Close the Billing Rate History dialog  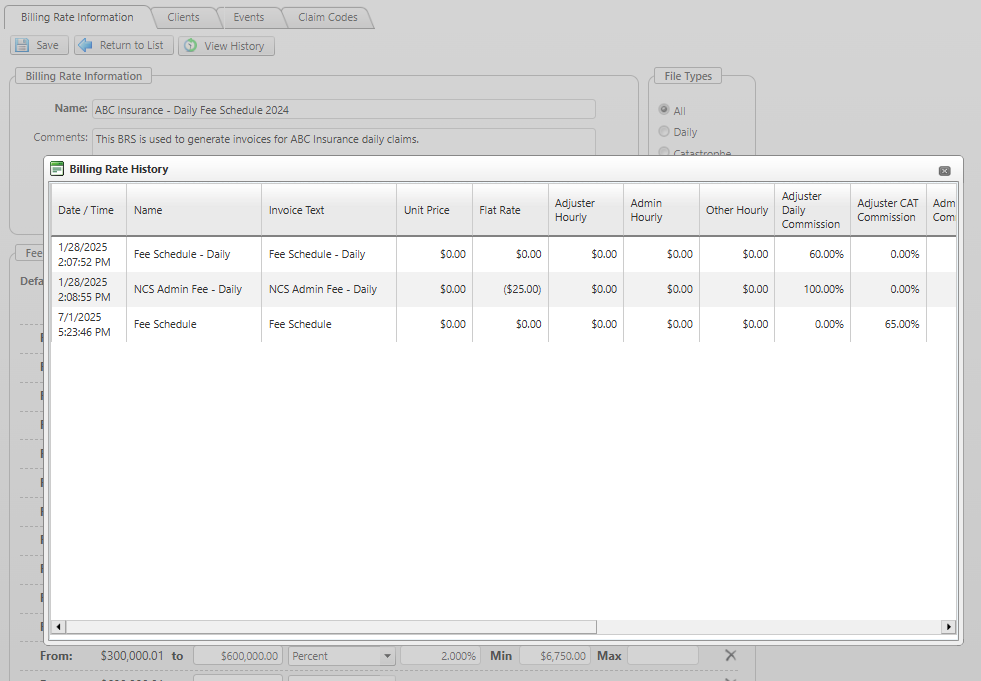945,171
